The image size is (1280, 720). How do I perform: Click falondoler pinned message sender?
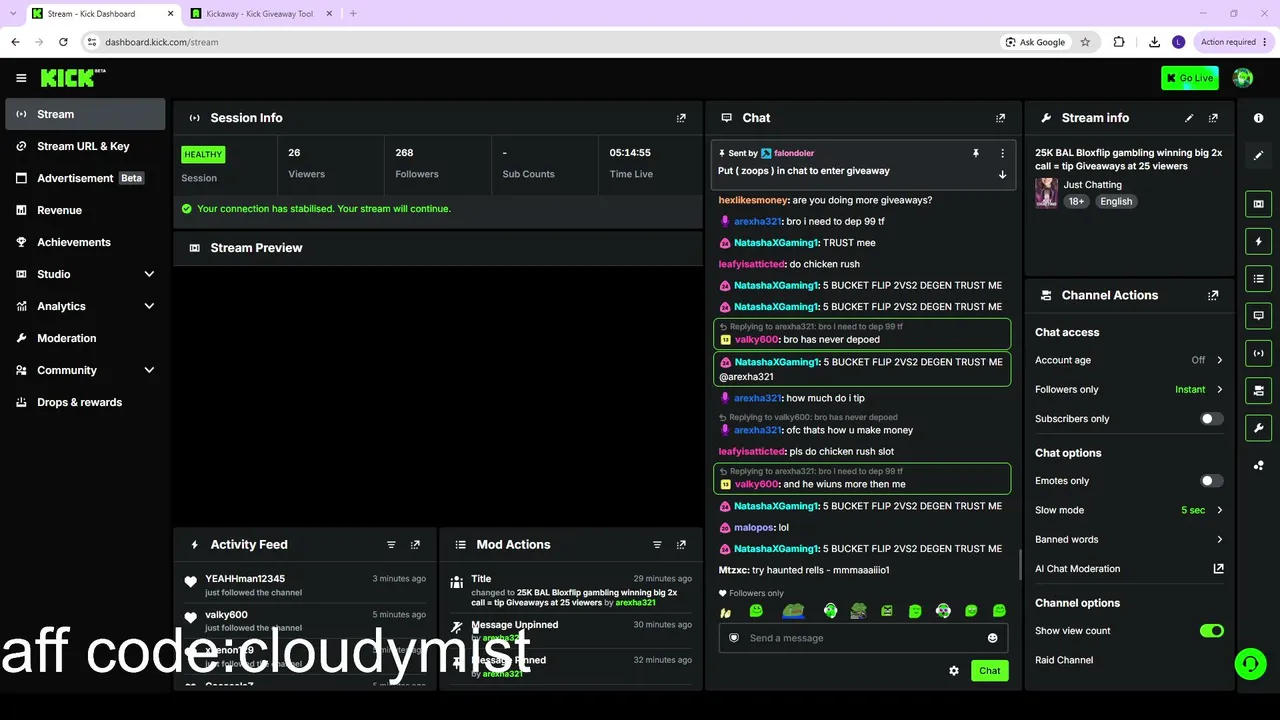pos(794,153)
